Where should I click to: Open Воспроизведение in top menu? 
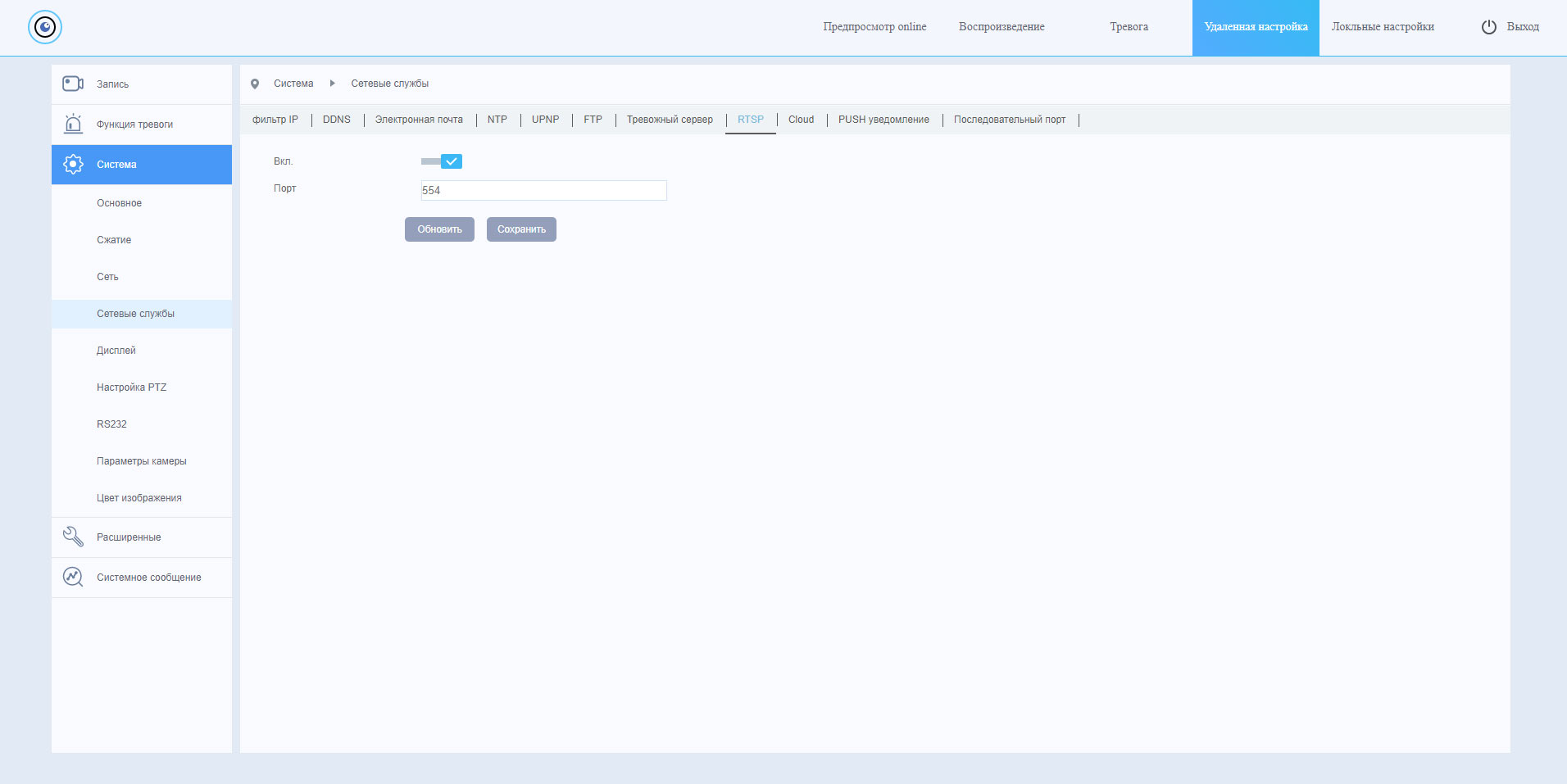pyautogui.click(x=1002, y=27)
